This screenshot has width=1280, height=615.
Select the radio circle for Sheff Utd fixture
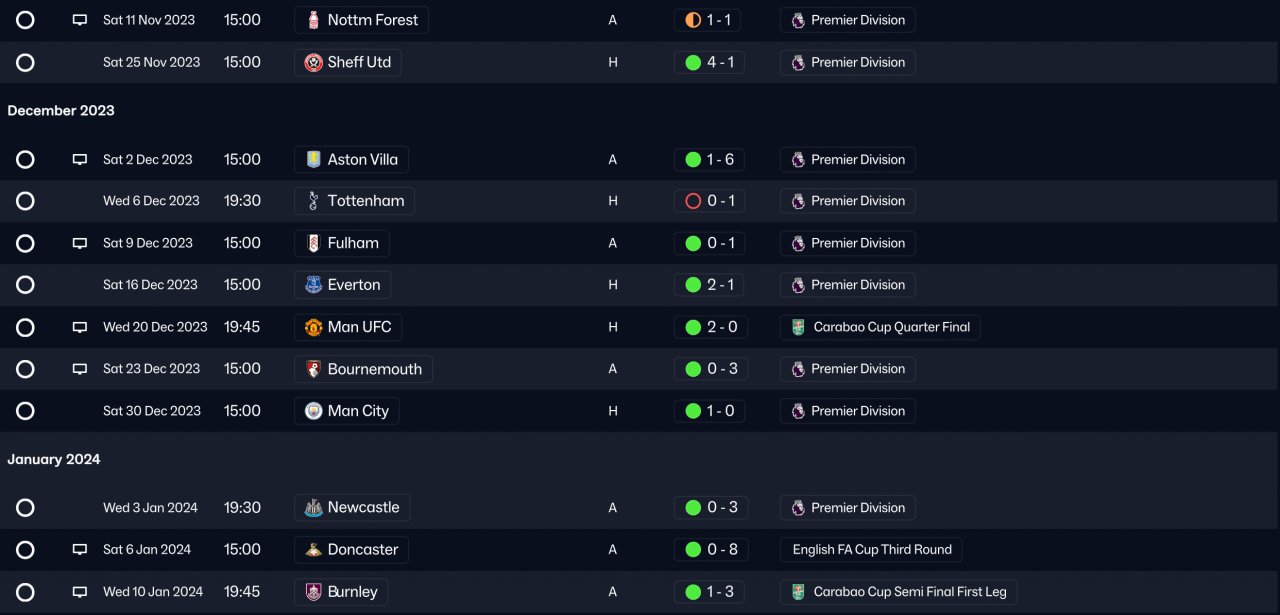pyautogui.click(x=25, y=62)
